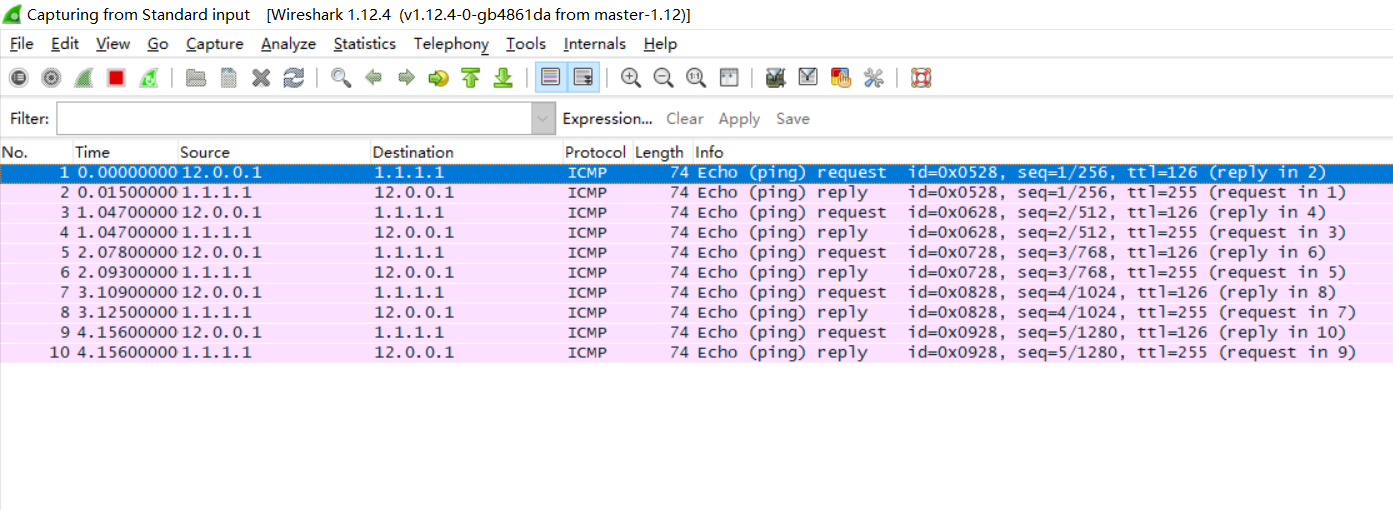Open the Statistics menu

[365, 44]
